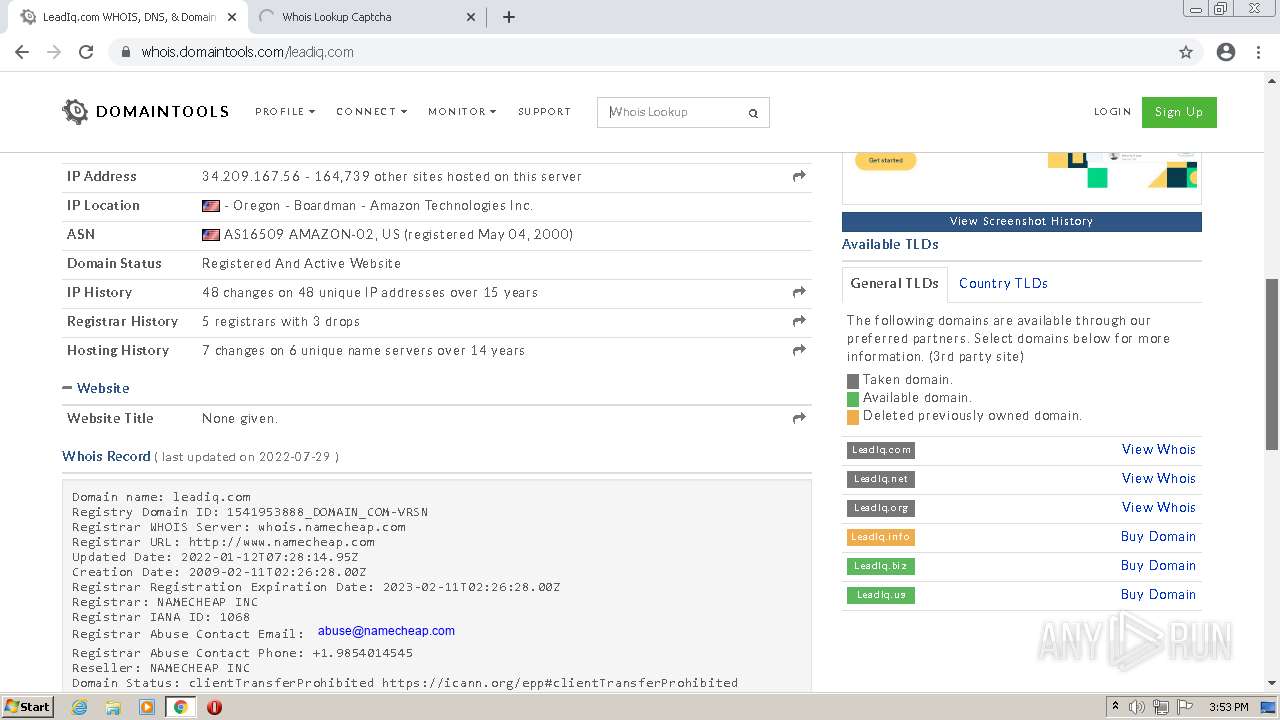Show hidden system tray icons arrow
The height and width of the screenshot is (720, 1280).
tap(1115, 706)
